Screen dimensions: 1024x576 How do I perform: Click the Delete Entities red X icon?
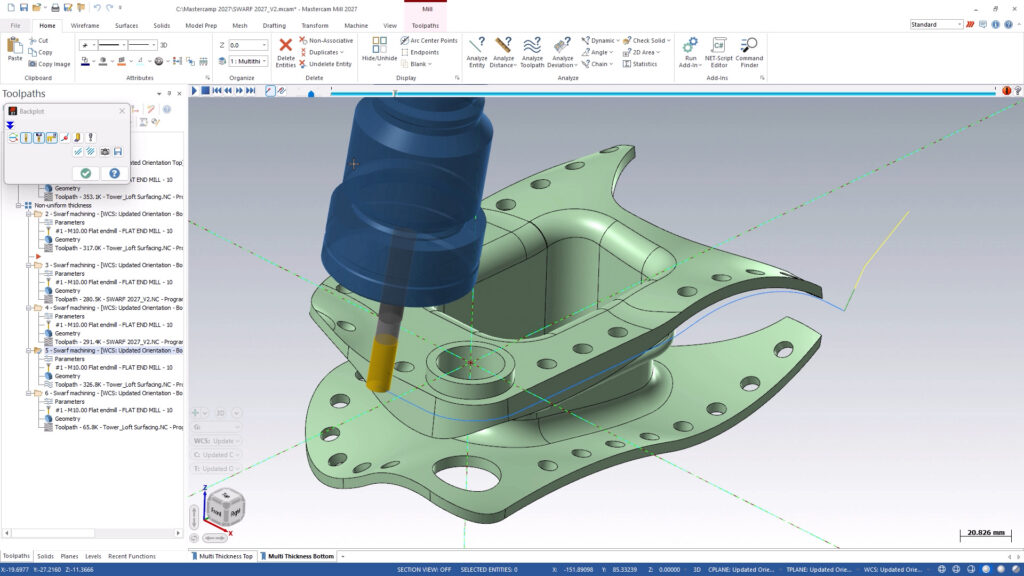pos(285,45)
